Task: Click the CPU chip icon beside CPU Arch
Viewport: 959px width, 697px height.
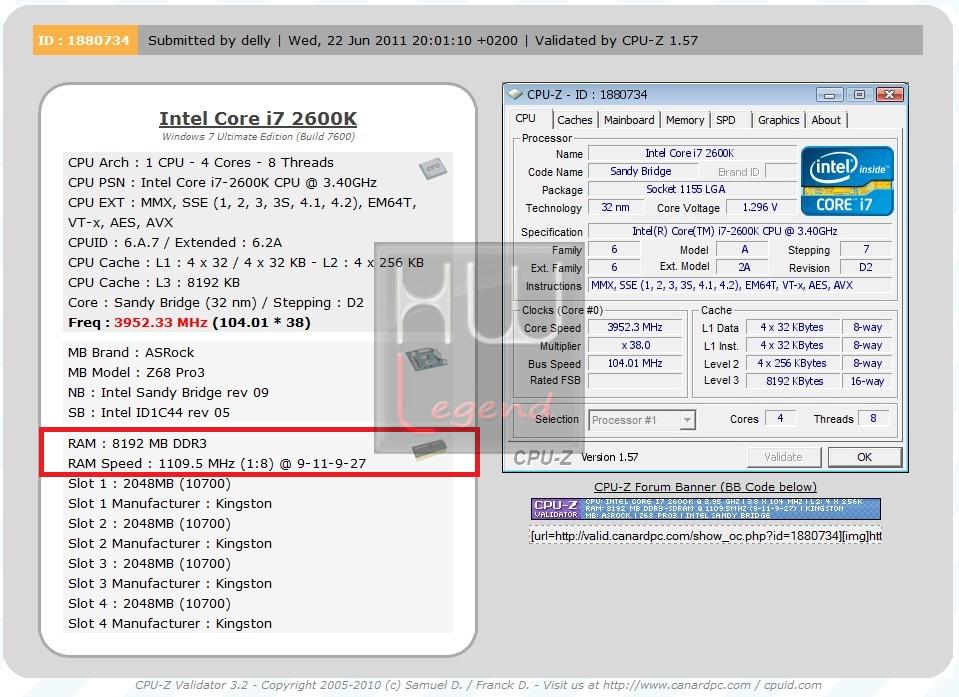Action: (433, 168)
